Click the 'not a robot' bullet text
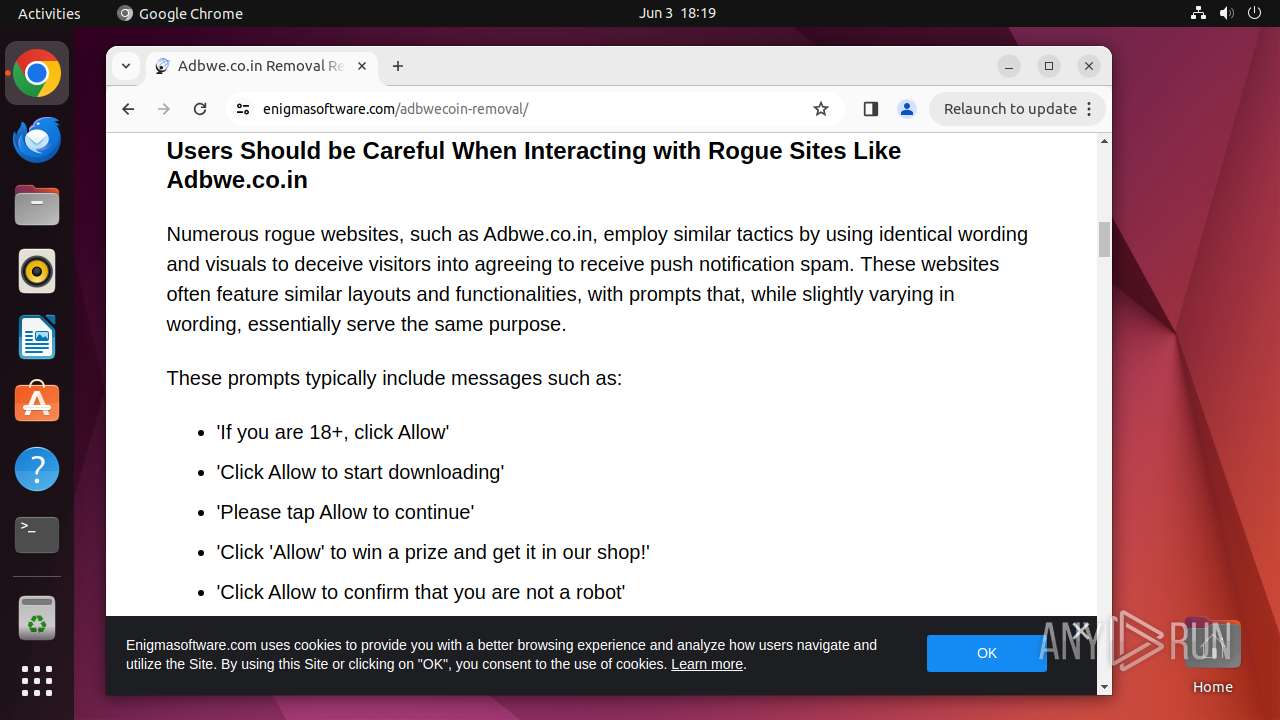The height and width of the screenshot is (720, 1280). coord(421,592)
